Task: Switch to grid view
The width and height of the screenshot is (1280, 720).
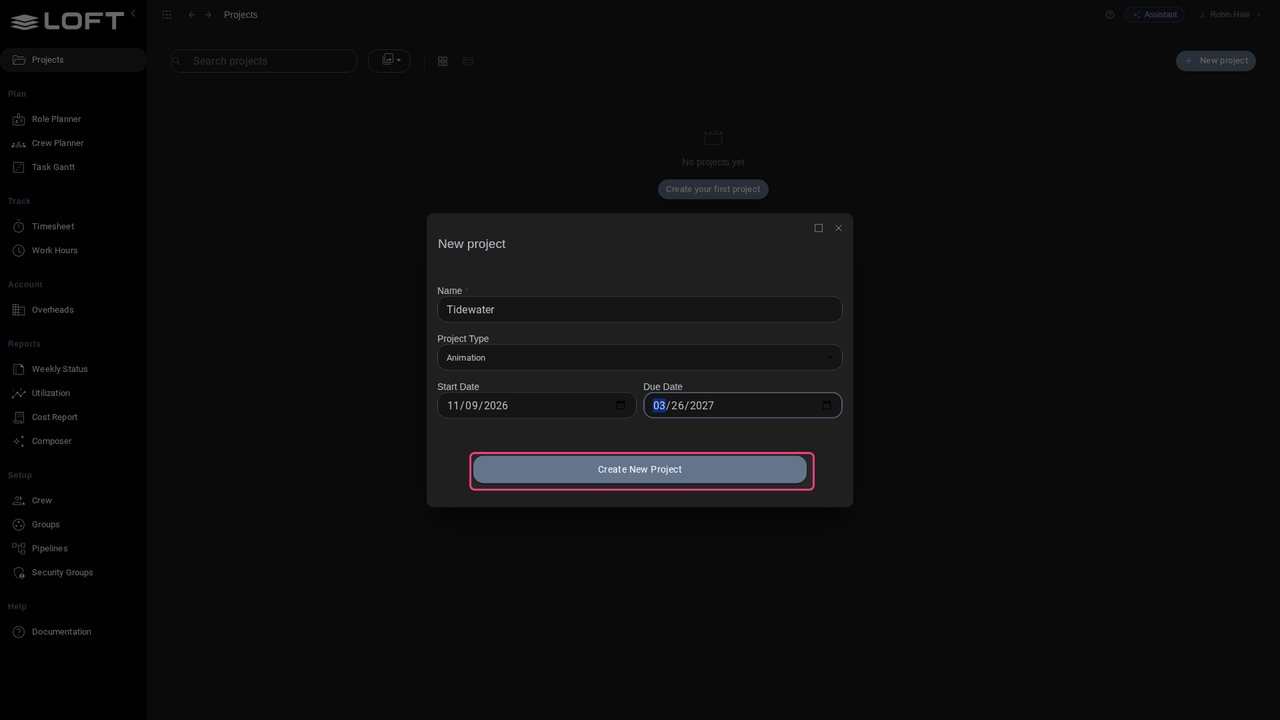Action: [x=442, y=61]
